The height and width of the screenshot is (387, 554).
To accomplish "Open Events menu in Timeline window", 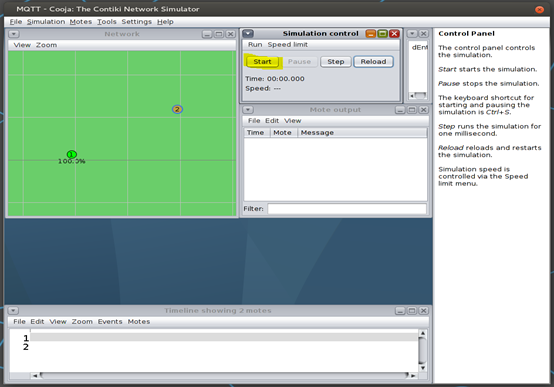I will click(x=110, y=321).
